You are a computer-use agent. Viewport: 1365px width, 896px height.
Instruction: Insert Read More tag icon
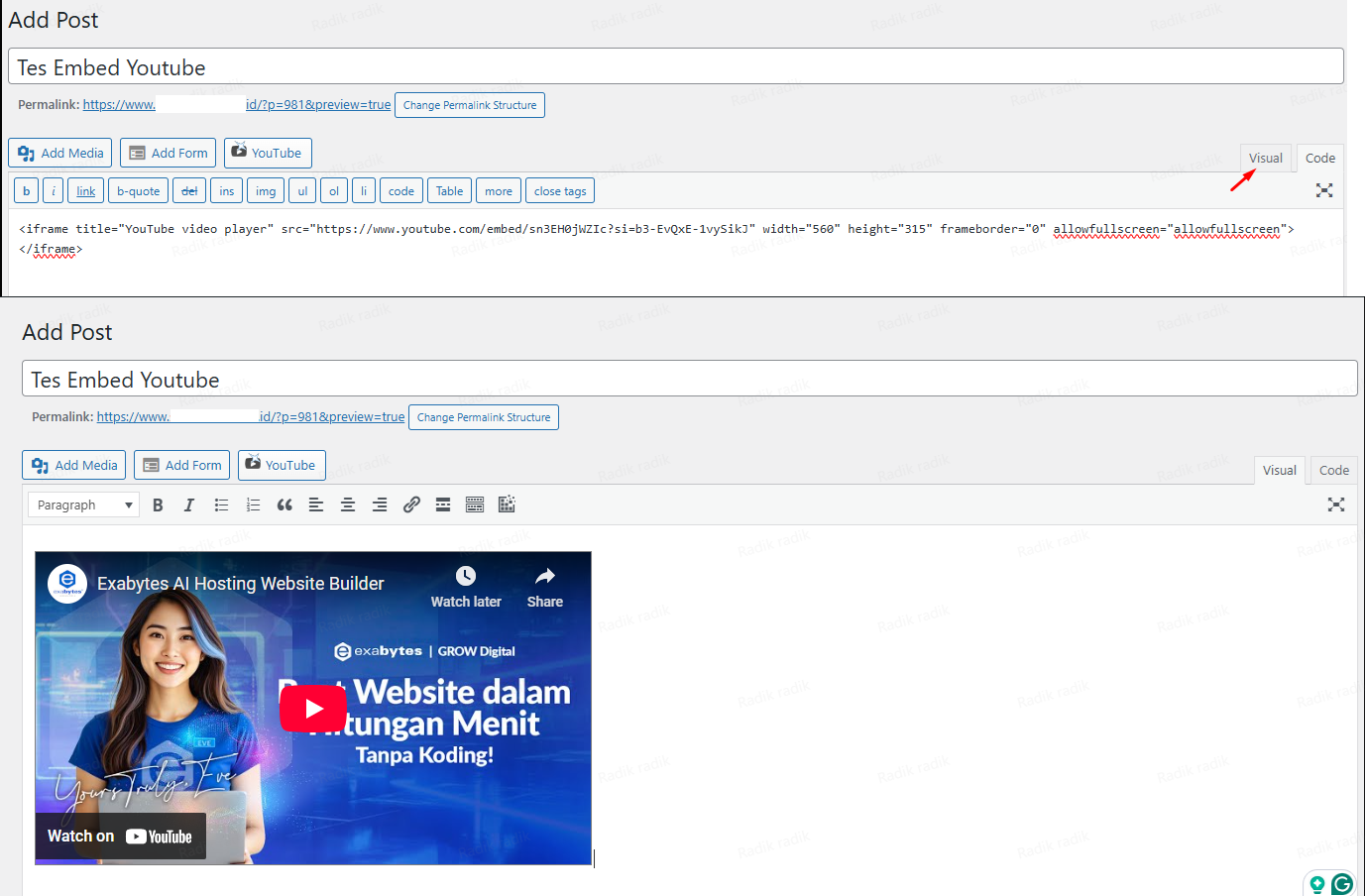[443, 504]
